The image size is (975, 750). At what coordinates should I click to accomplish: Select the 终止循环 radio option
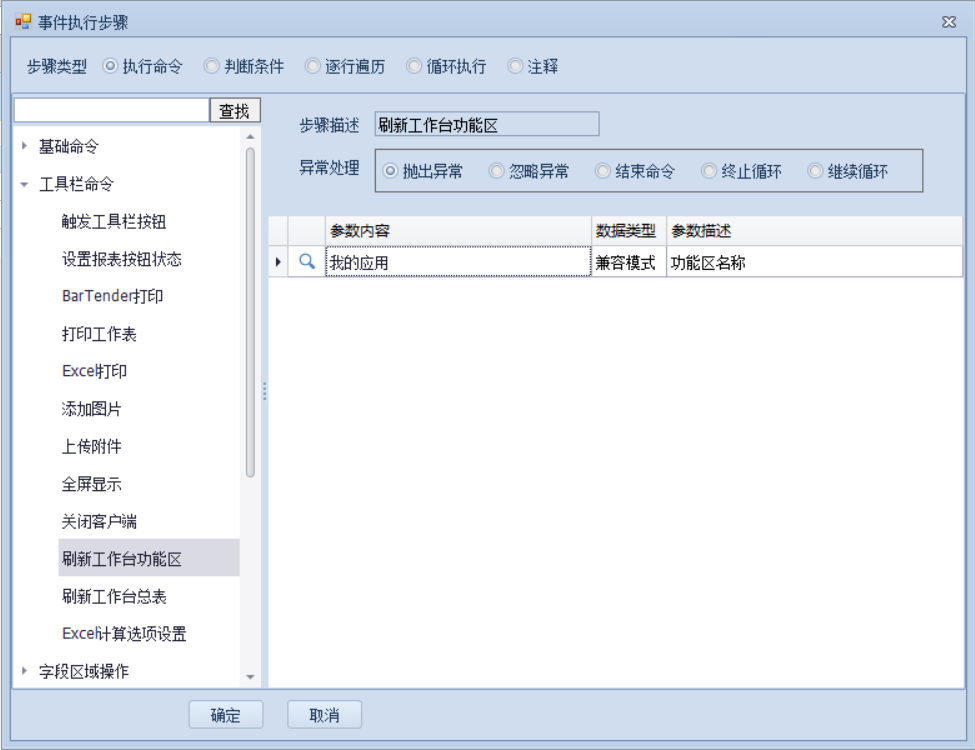click(x=709, y=171)
